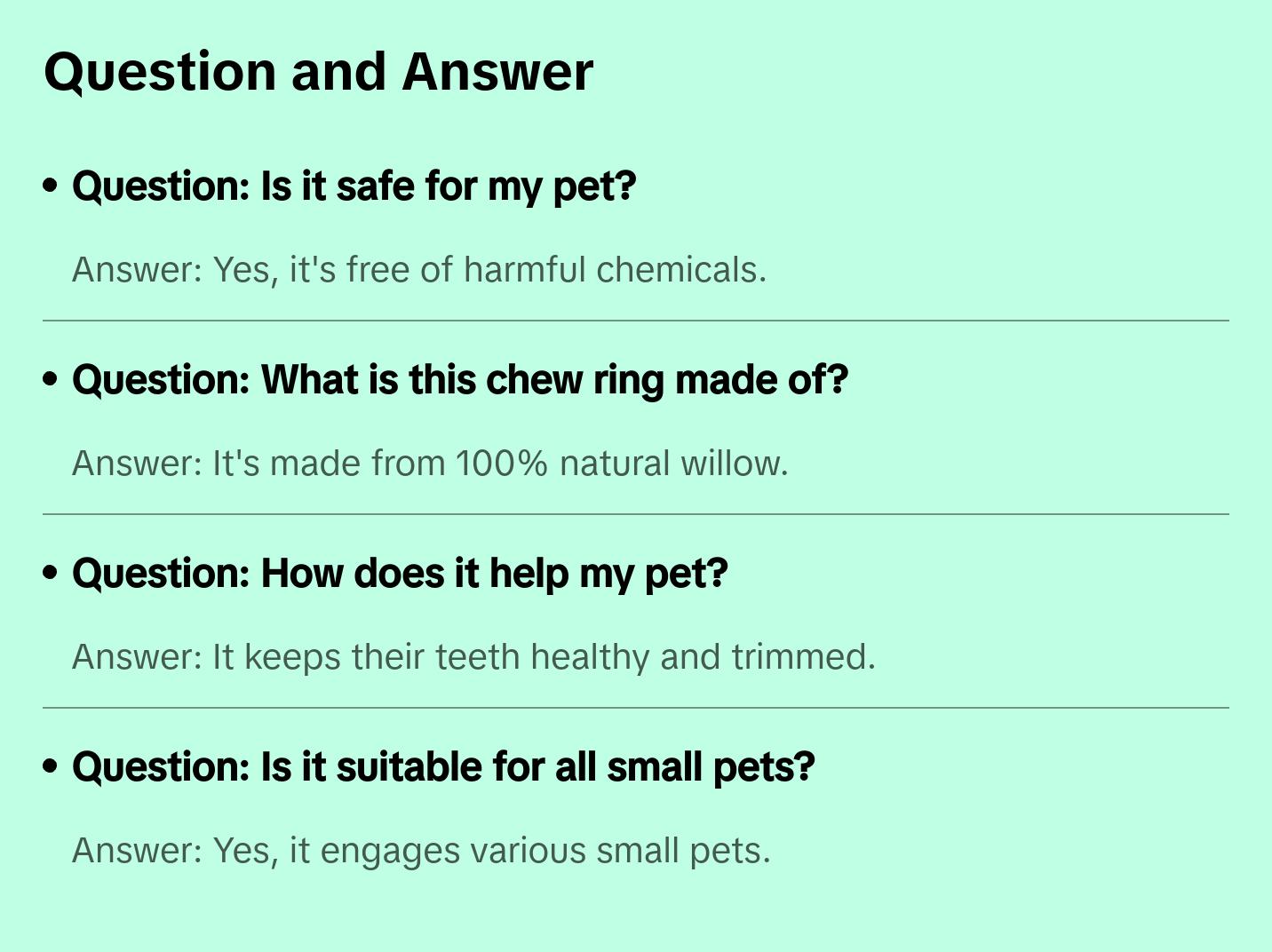The width and height of the screenshot is (1272, 952).
Task: Click the "100%" text in the willow answer
Action: tap(501, 464)
